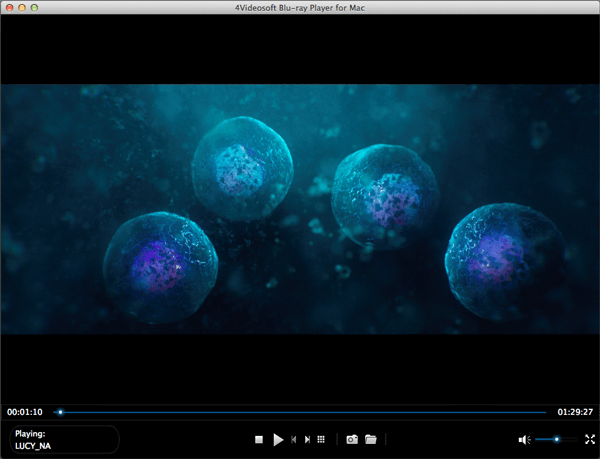The height and width of the screenshot is (459, 600).
Task: Click the Playing LUCY_NA info box
Action: click(x=64, y=439)
